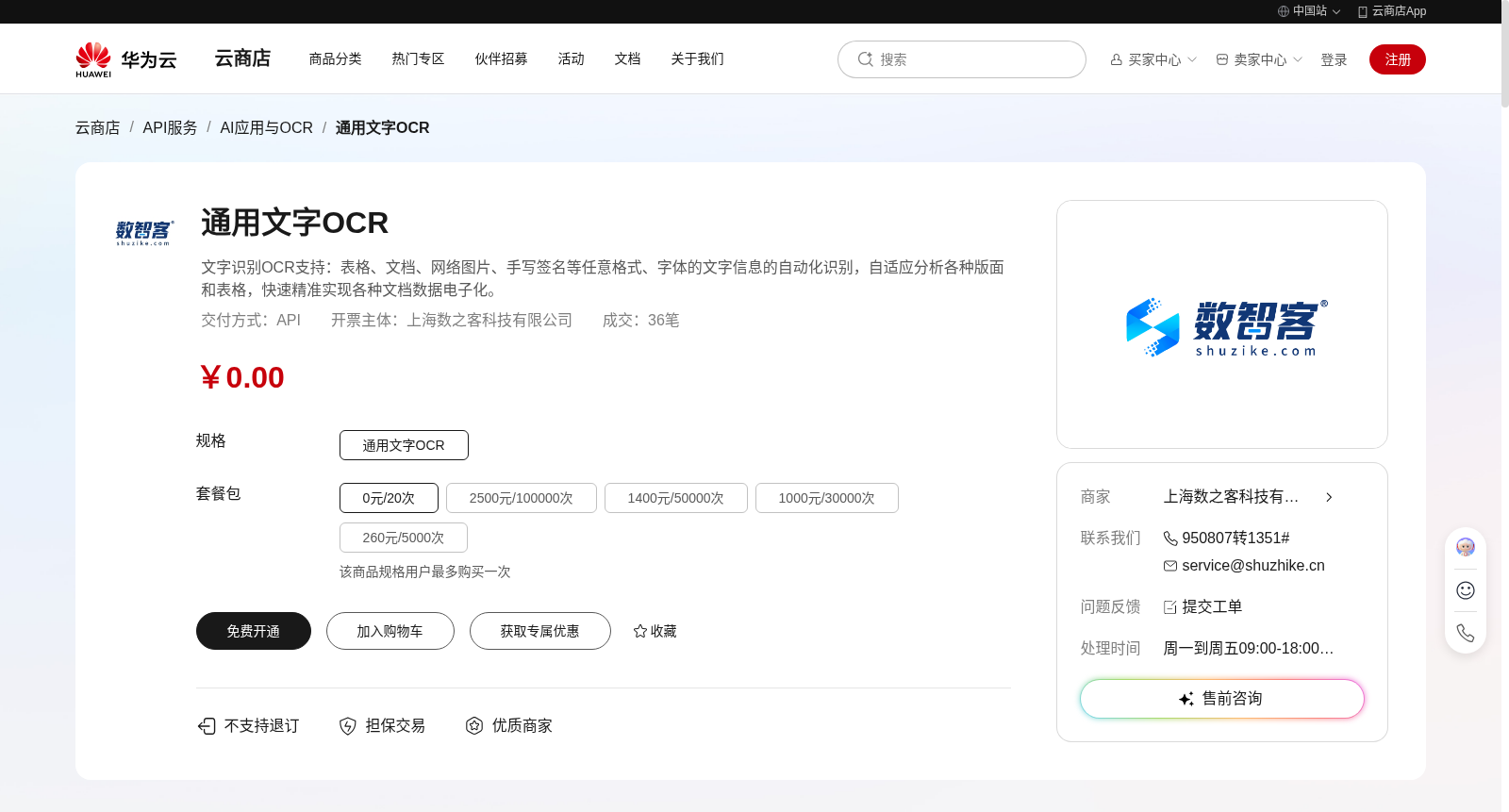Open the 商品分类 menu

pyautogui.click(x=335, y=58)
